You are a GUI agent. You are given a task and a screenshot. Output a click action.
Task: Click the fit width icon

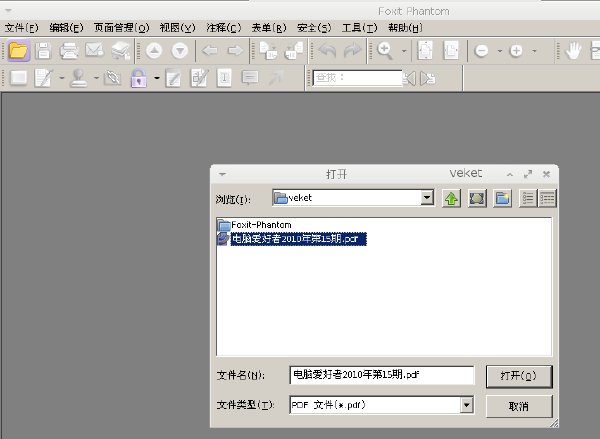pos(451,51)
